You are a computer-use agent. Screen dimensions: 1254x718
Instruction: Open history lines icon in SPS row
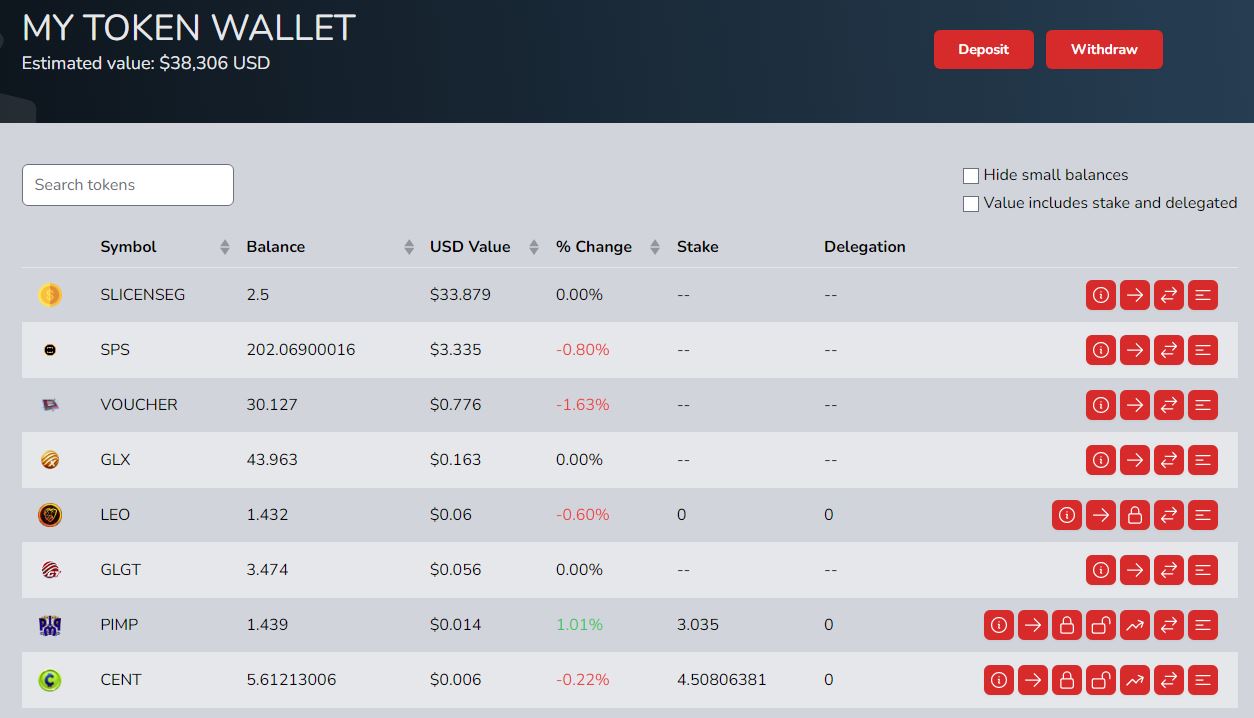(x=1202, y=350)
